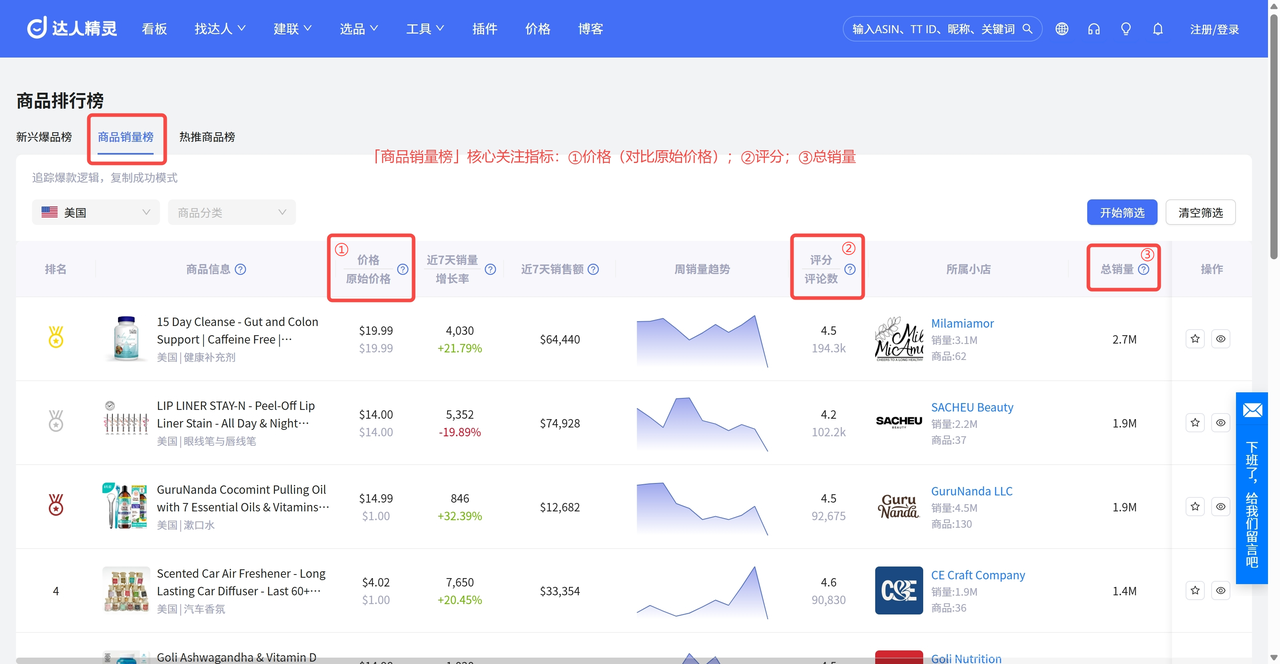Image resolution: width=1280 pixels, height=664 pixels.
Task: Click the globe language icon in header
Action: click(x=1062, y=29)
